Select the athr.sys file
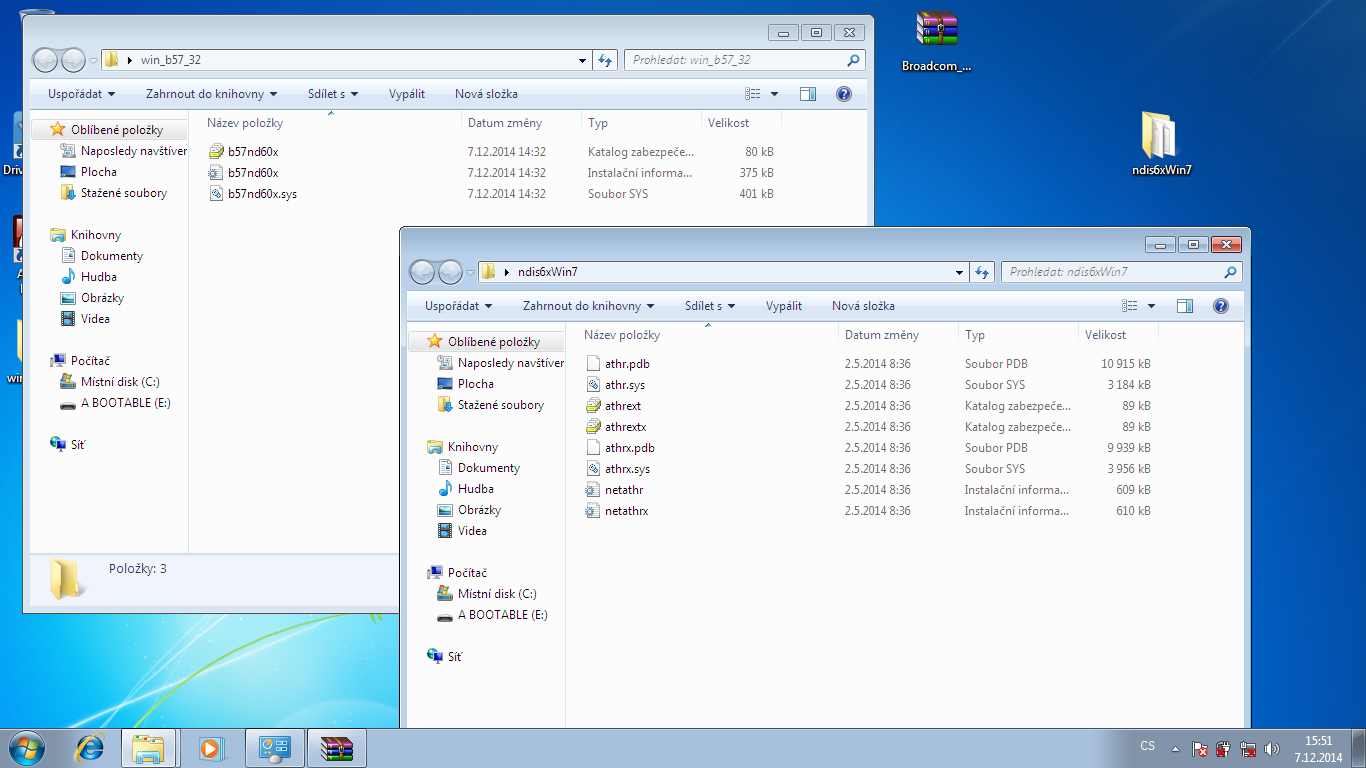 [625, 385]
